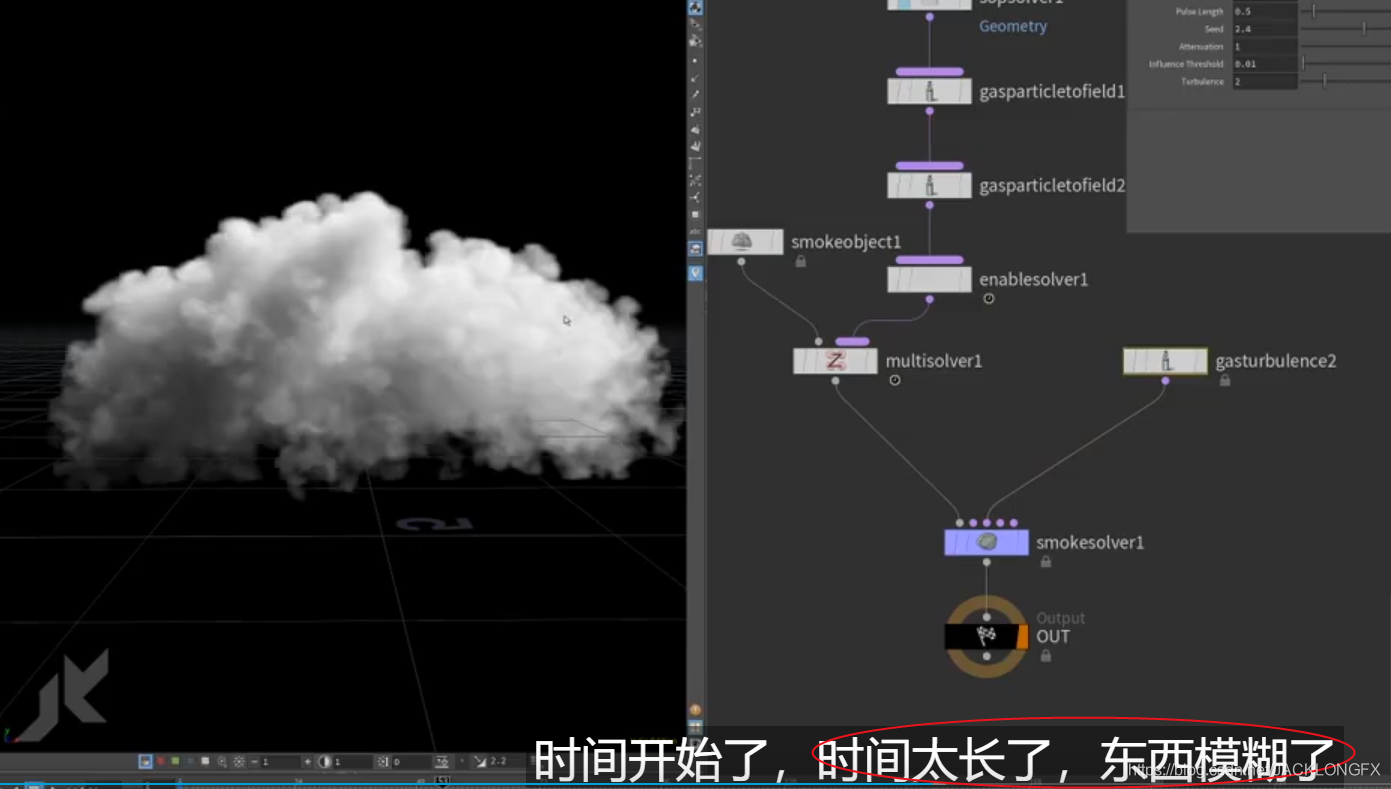Image resolution: width=1391 pixels, height=789 pixels.
Task: Click the gasparticletofield2 node label
Action: point(1052,186)
